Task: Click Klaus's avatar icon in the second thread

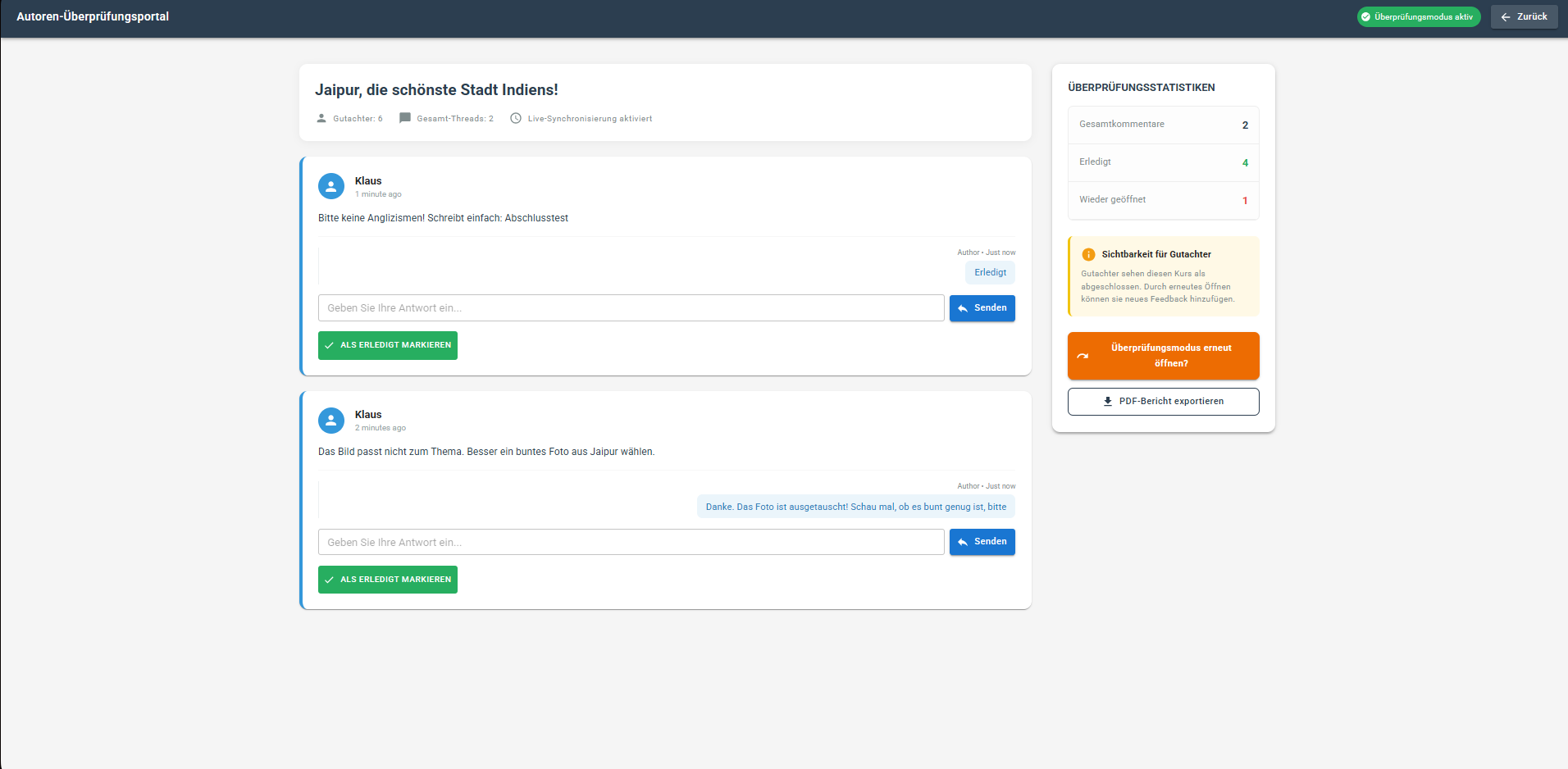Action: coord(331,421)
